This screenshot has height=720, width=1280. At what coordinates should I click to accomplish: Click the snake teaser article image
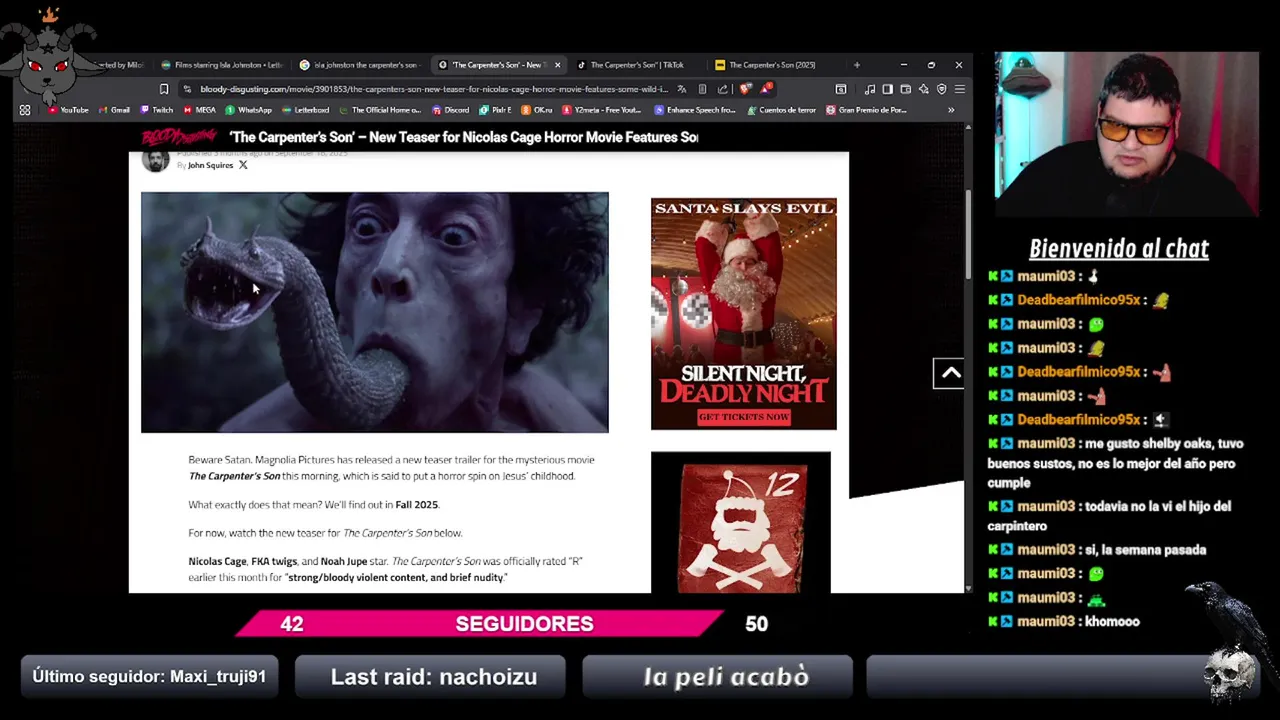click(374, 312)
